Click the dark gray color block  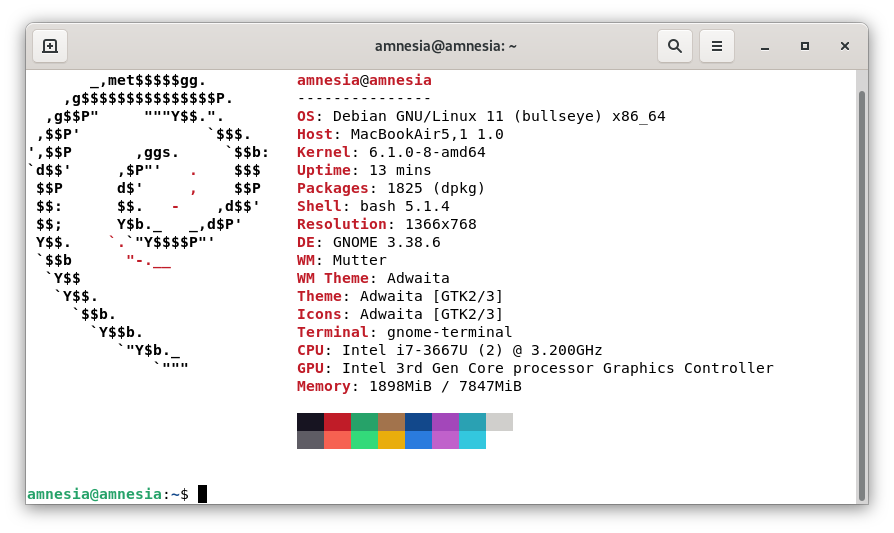[310, 440]
